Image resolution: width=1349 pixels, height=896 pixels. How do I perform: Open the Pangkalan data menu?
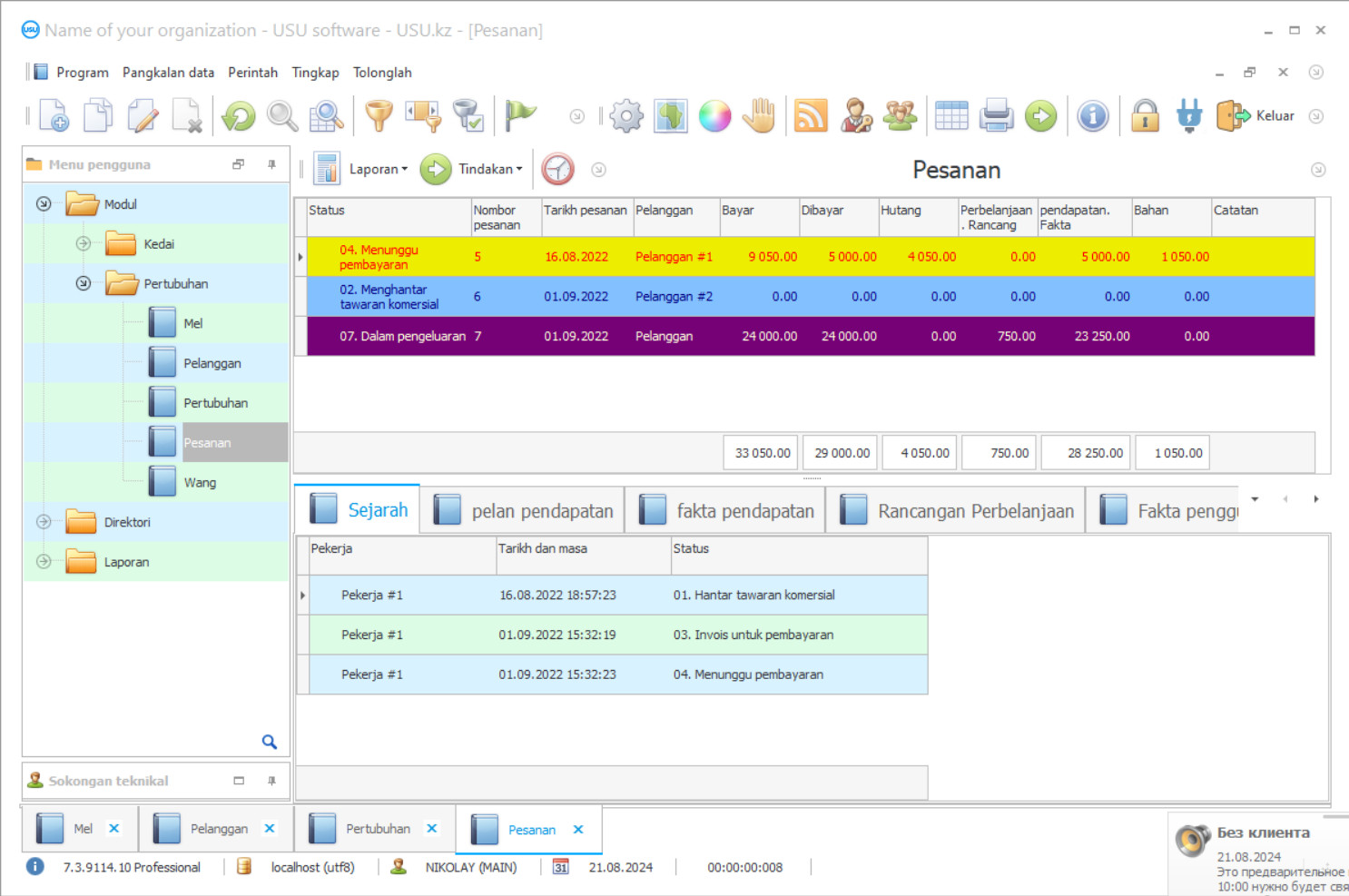[x=168, y=73]
